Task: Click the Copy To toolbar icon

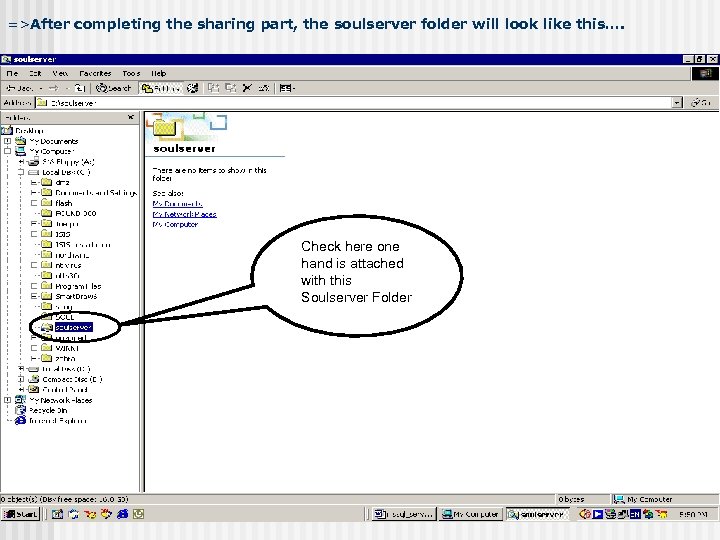Action: [231, 88]
